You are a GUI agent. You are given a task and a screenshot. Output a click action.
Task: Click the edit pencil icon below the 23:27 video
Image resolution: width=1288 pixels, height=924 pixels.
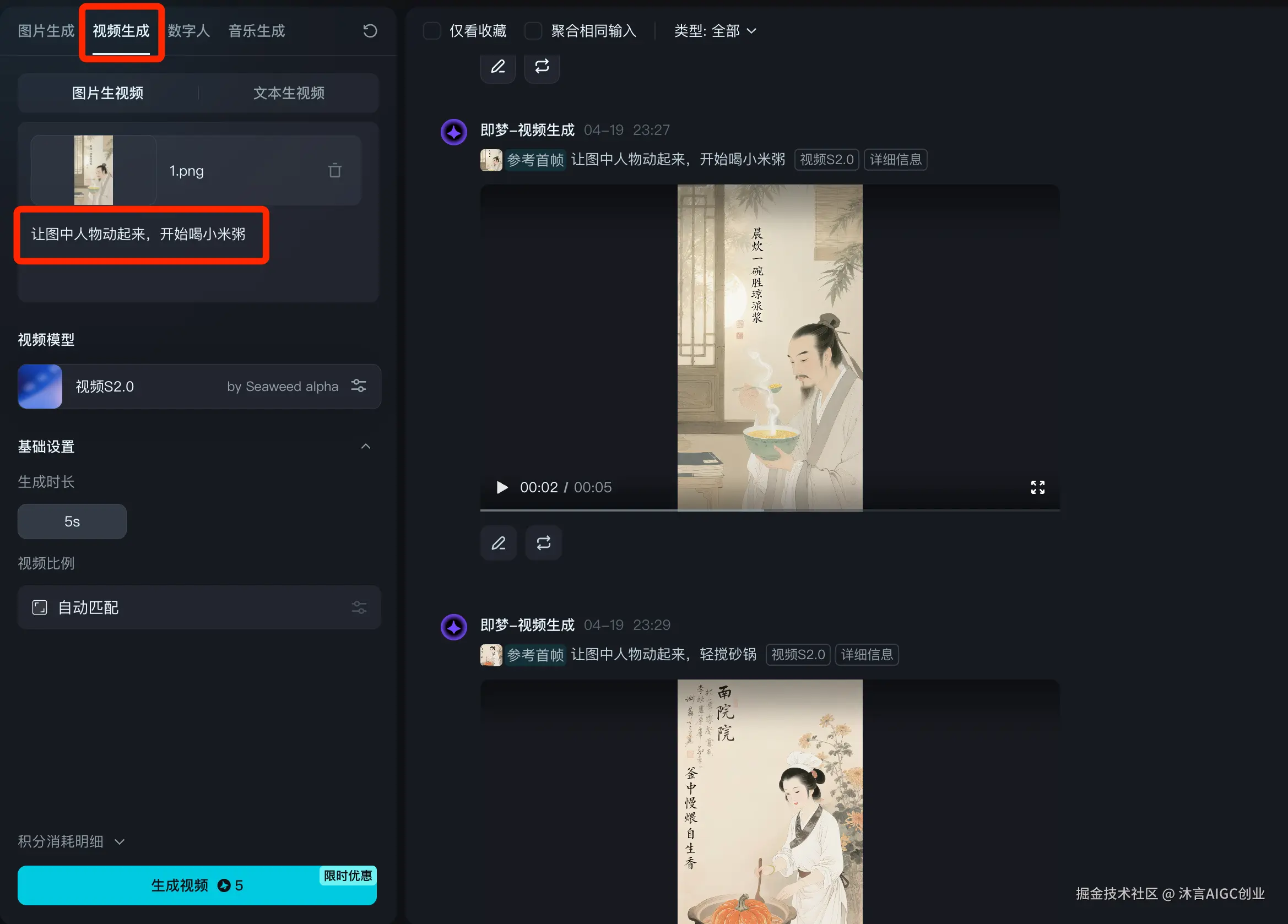tap(498, 543)
